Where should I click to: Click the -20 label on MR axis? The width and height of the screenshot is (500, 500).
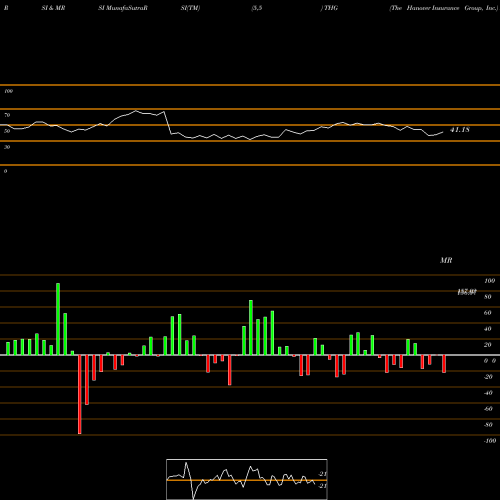pyautogui.click(x=488, y=377)
